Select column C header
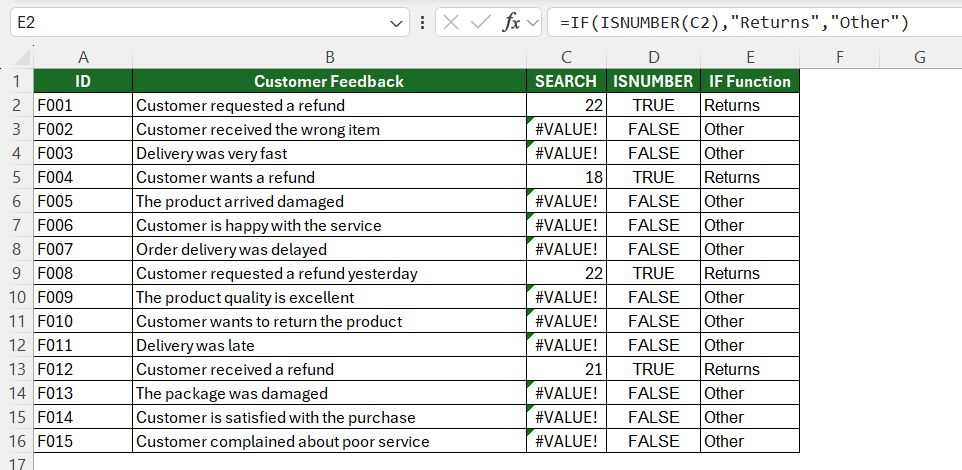 (566, 58)
